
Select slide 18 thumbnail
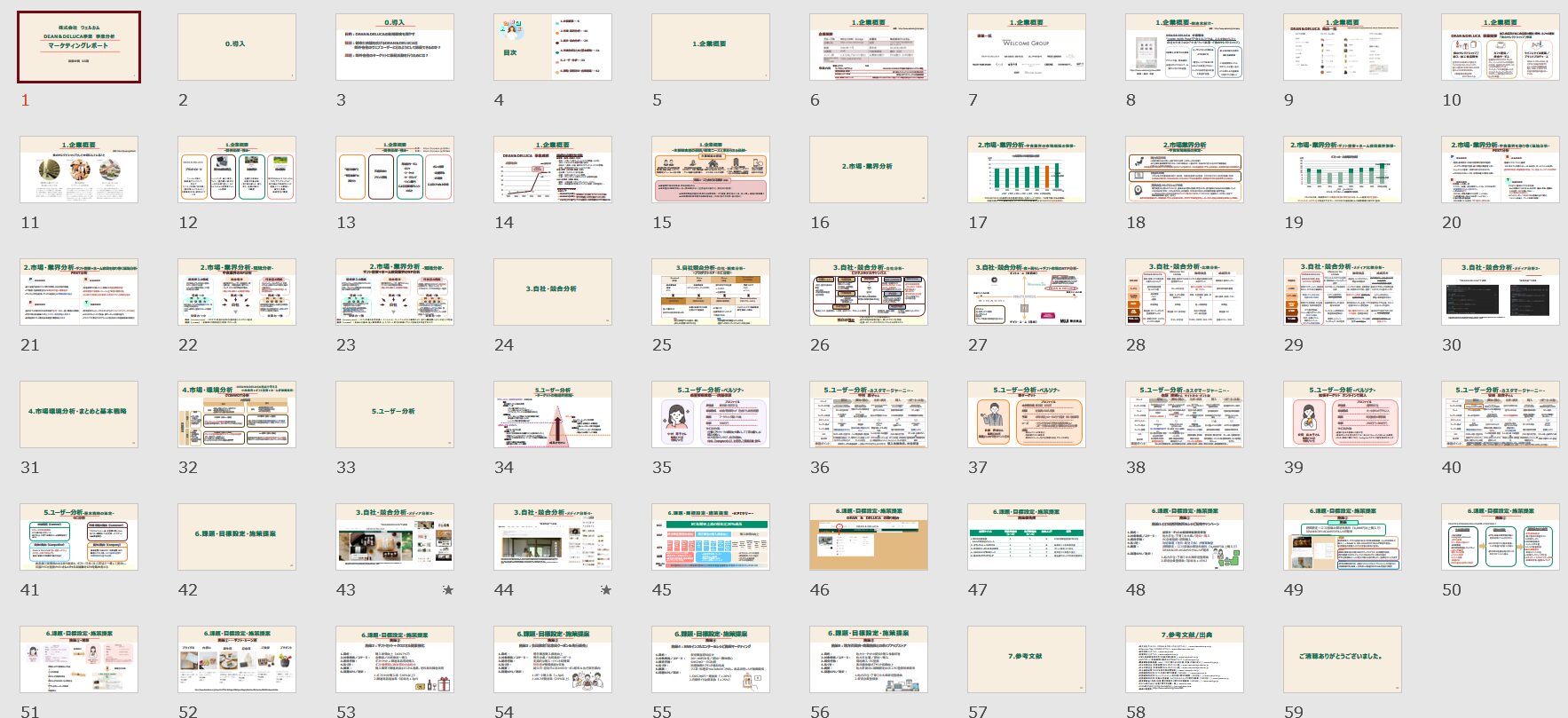click(1185, 170)
